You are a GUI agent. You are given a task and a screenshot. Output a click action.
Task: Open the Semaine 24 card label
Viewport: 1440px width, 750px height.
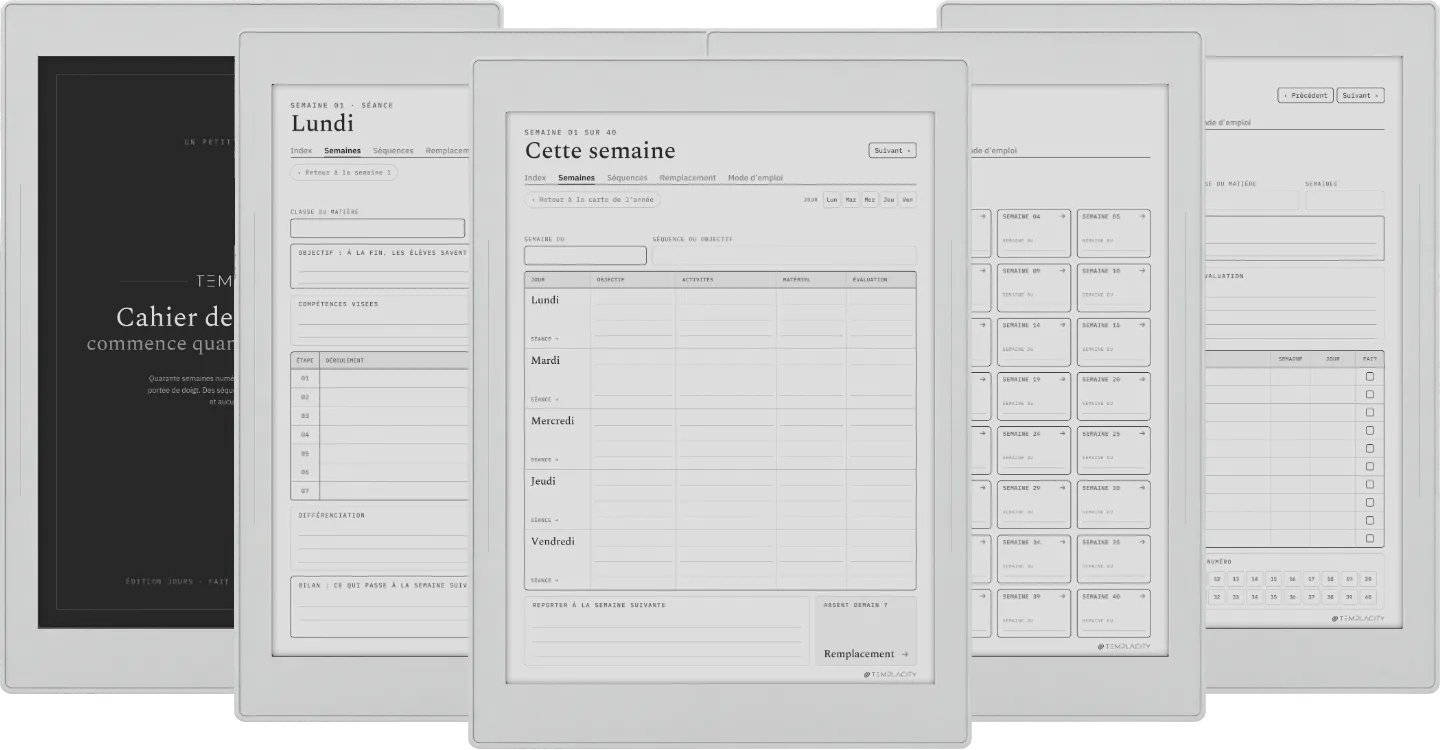point(1021,434)
